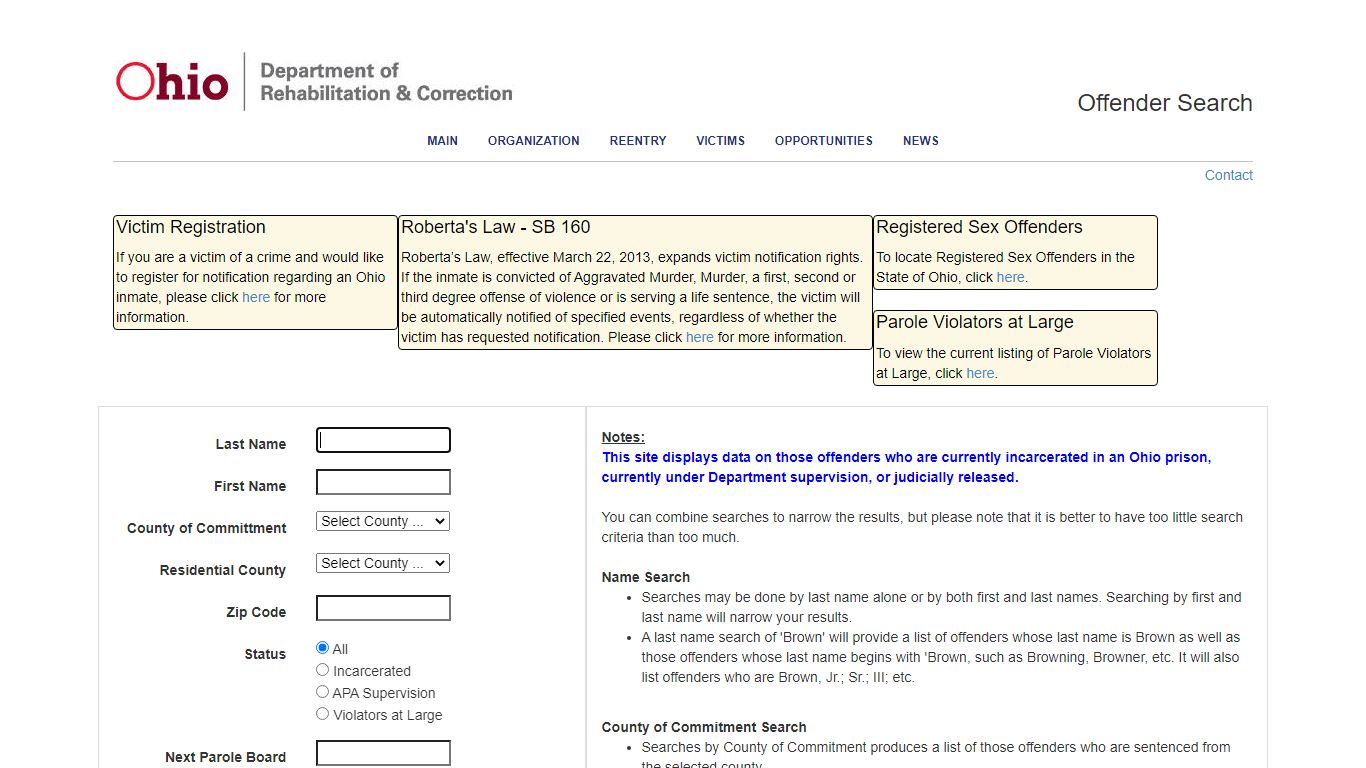Open the County of Committment dropdown
Viewport: 1366px width, 768px height.
click(x=383, y=521)
